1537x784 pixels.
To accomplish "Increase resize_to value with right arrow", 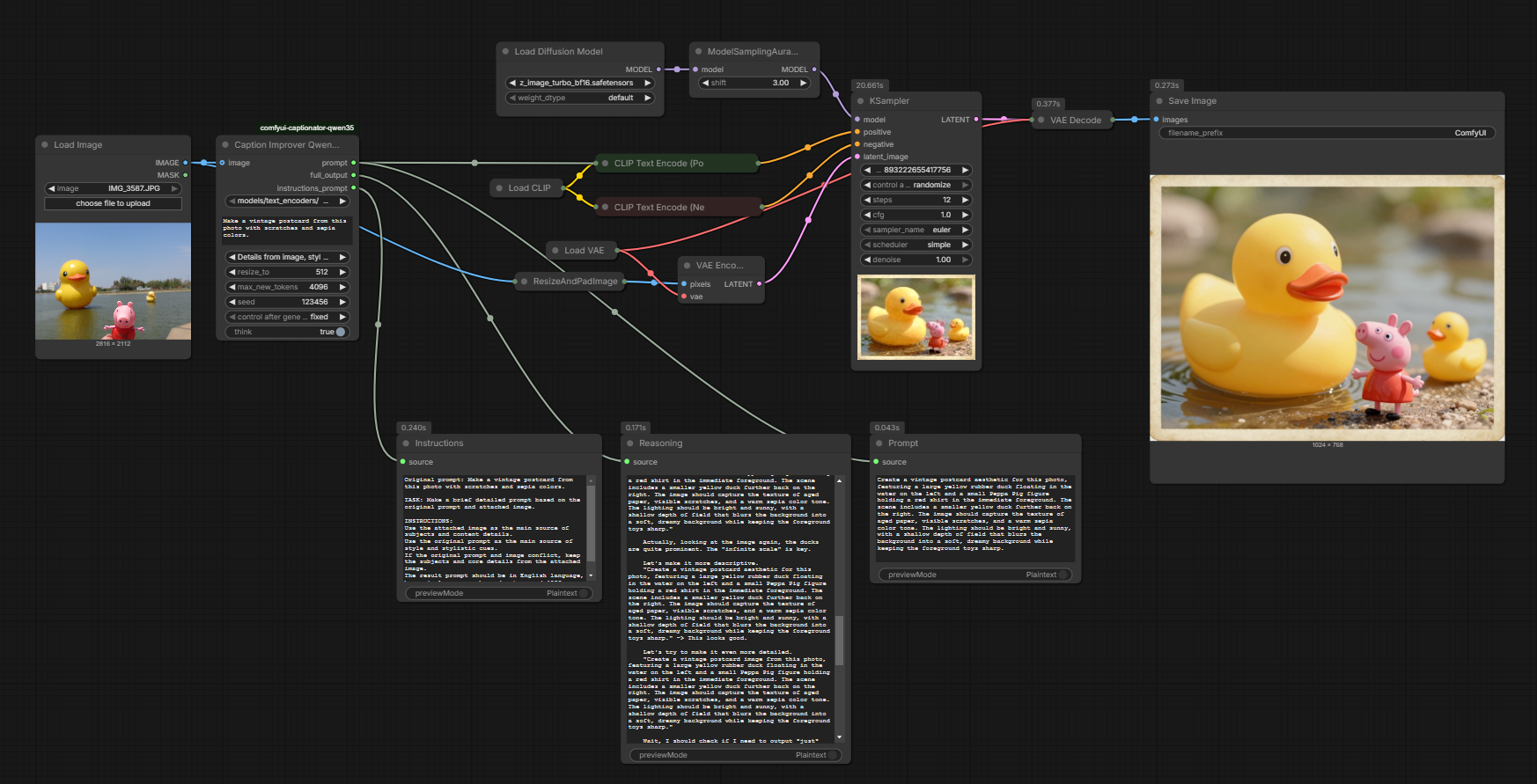I will pos(342,272).
